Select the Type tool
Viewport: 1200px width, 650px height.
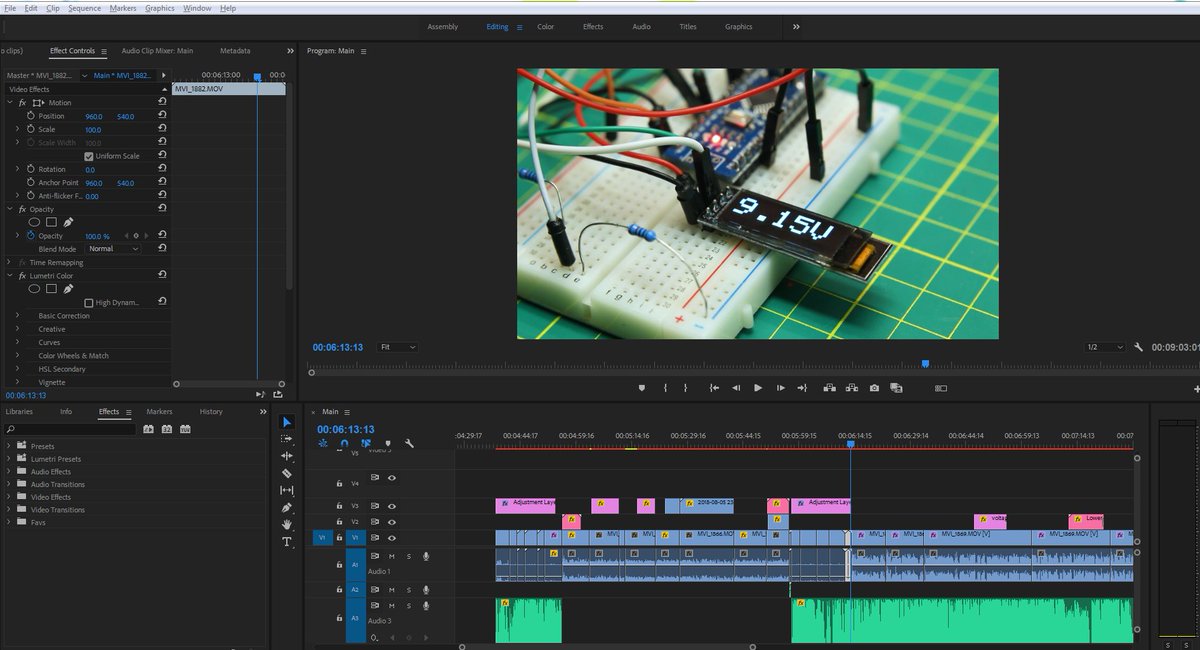point(287,541)
